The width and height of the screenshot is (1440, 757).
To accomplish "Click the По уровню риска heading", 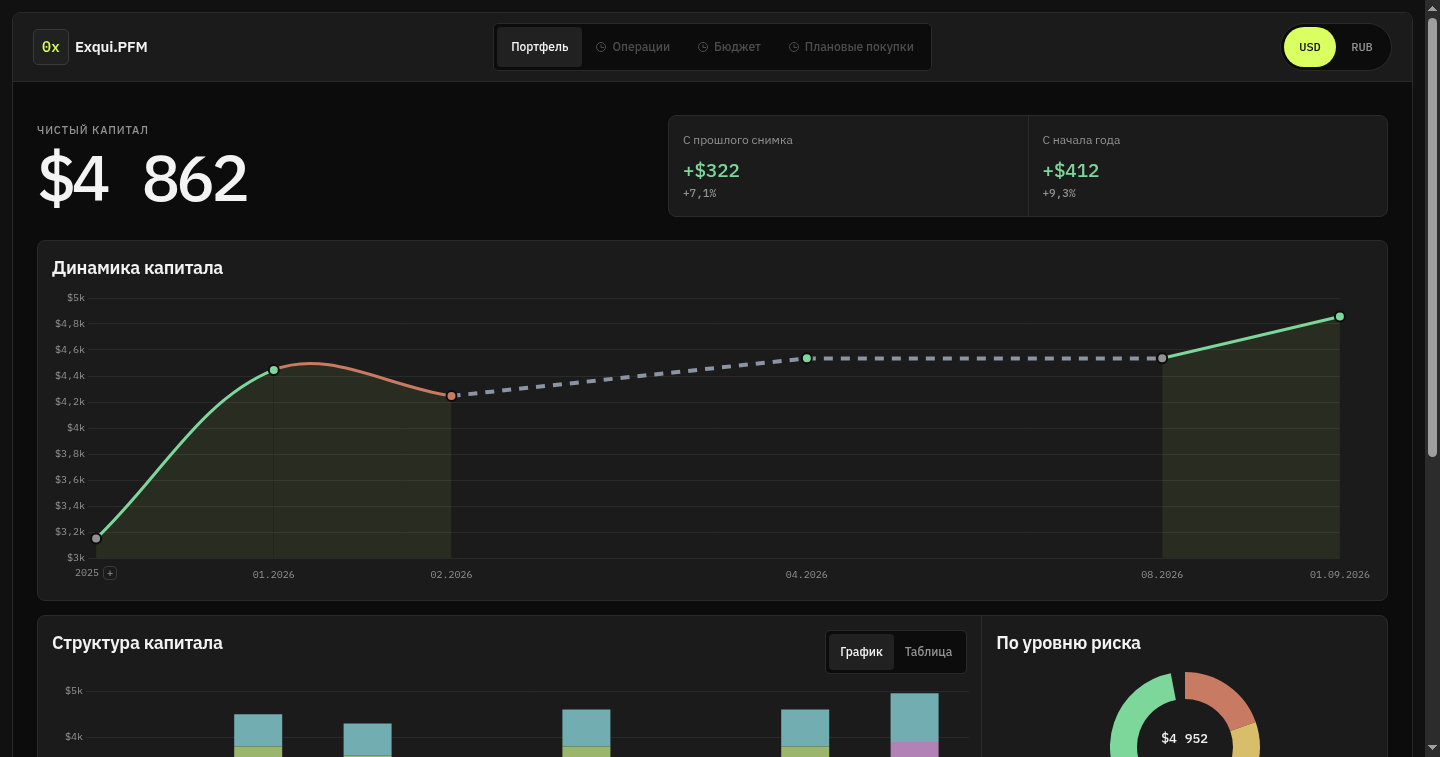I will point(1068,643).
